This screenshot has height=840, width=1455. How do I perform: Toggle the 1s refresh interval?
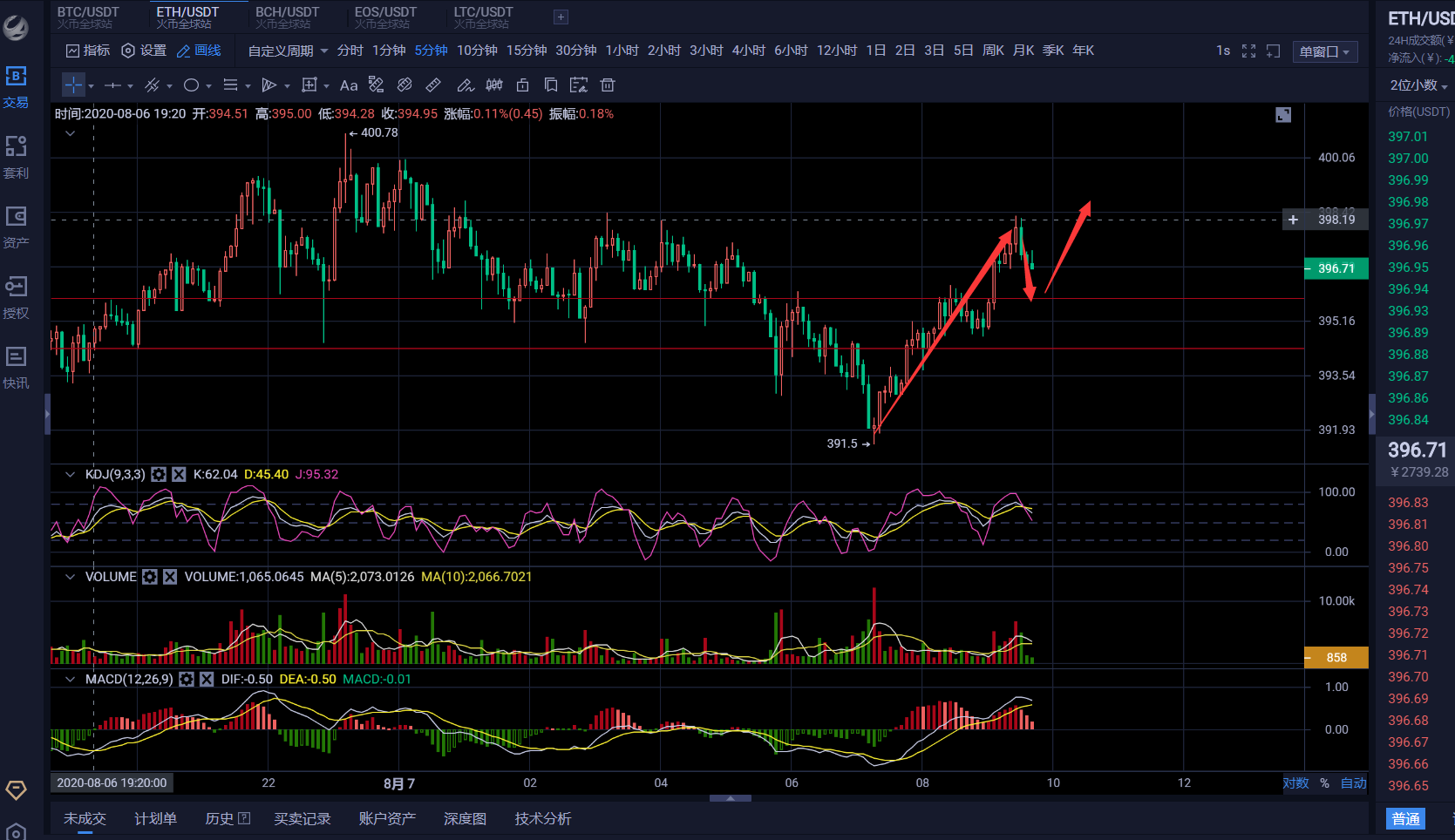(1223, 51)
